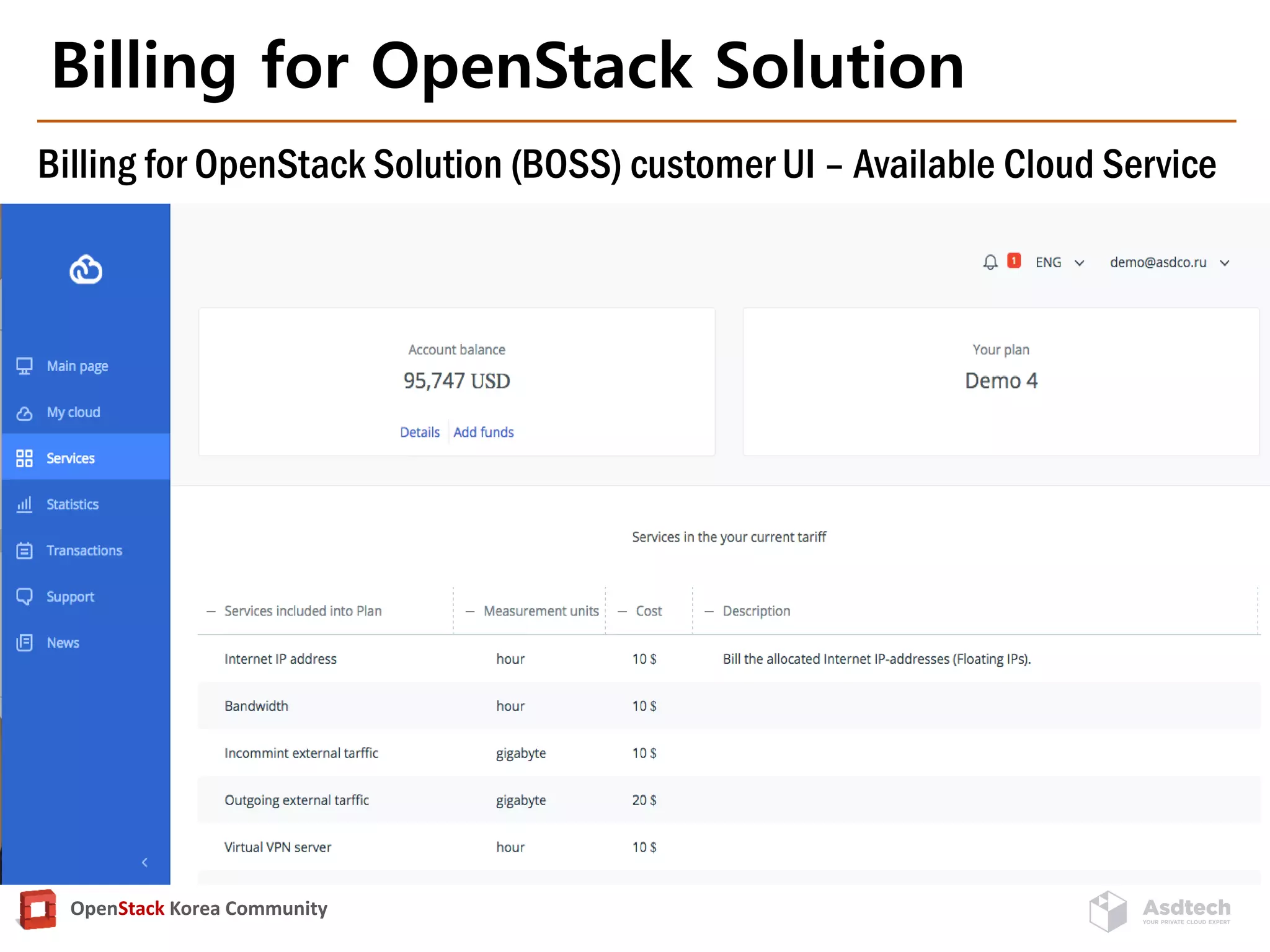This screenshot has height=952, width=1270.
Task: Open the News menu item
Action: (x=86, y=642)
